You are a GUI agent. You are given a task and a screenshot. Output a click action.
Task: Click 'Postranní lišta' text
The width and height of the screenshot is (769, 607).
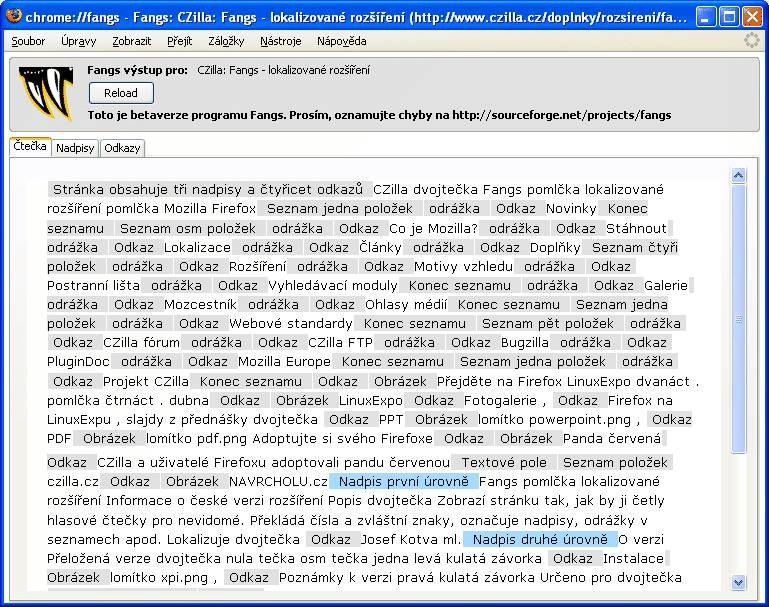[93, 286]
